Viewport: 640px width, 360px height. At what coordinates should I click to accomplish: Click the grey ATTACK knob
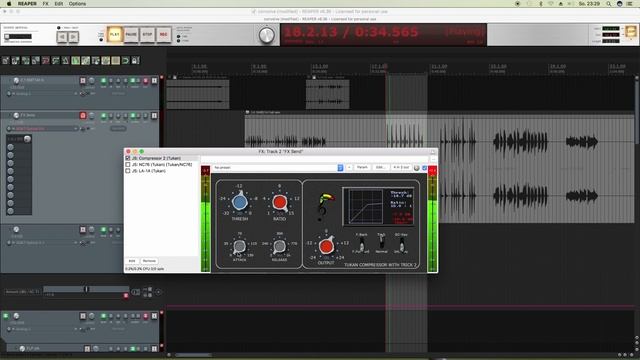240,246
